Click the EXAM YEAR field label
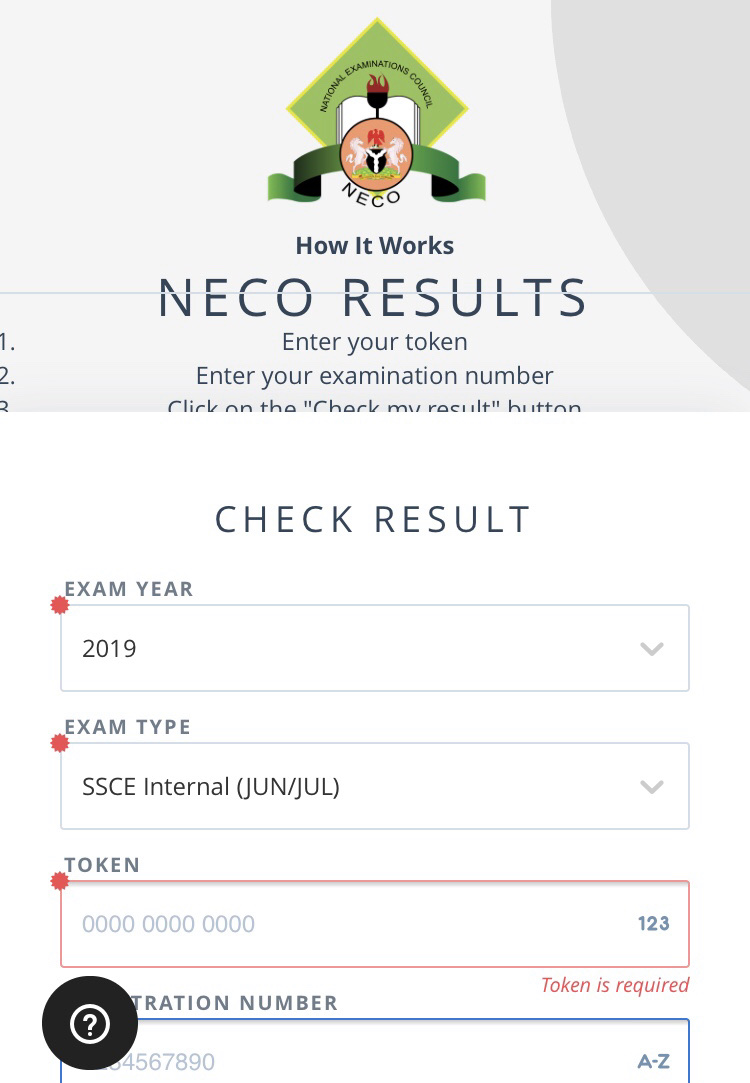Viewport: 750px width, 1083px height. (x=129, y=589)
